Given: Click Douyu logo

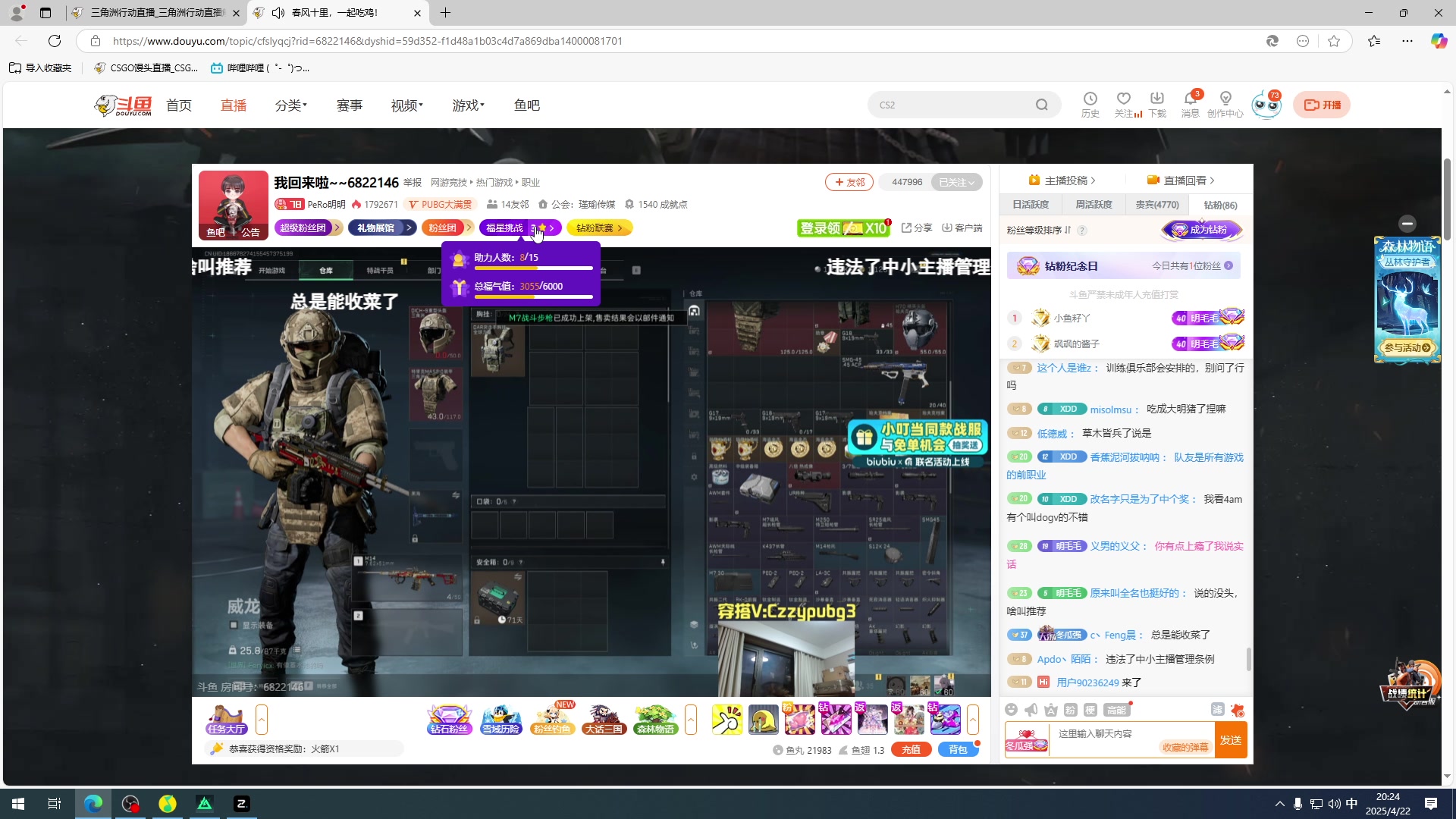Looking at the screenshot, I should [123, 105].
